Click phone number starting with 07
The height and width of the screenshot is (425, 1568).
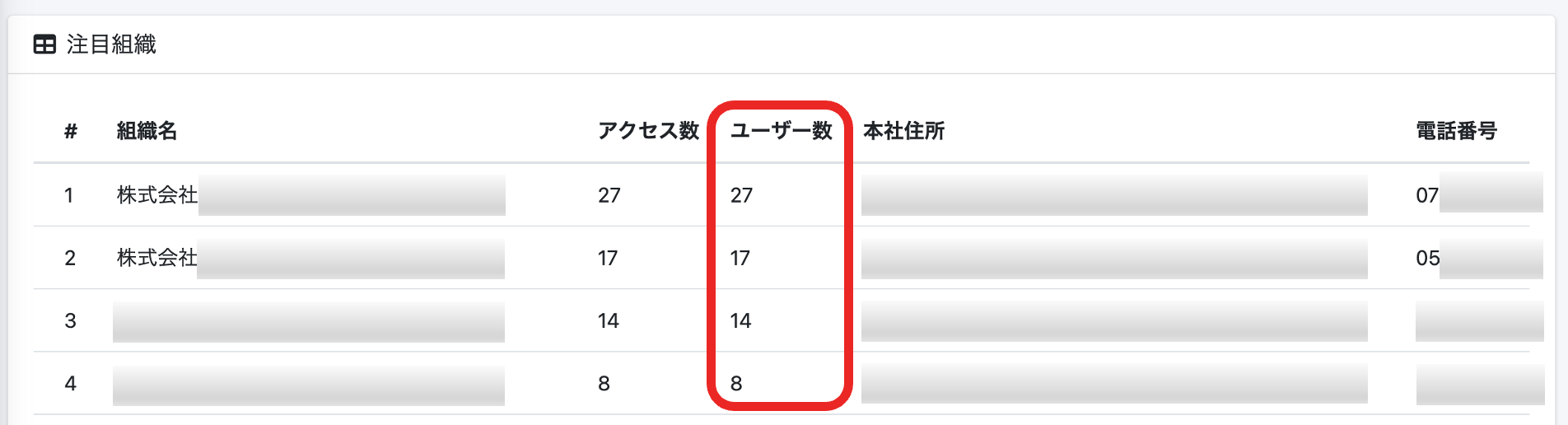[x=1479, y=195]
